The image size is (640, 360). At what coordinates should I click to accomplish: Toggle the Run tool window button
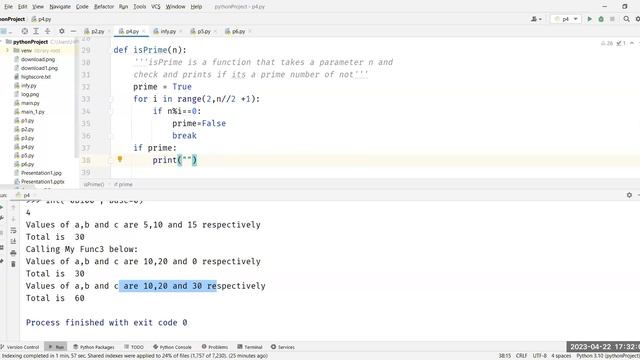(56, 347)
